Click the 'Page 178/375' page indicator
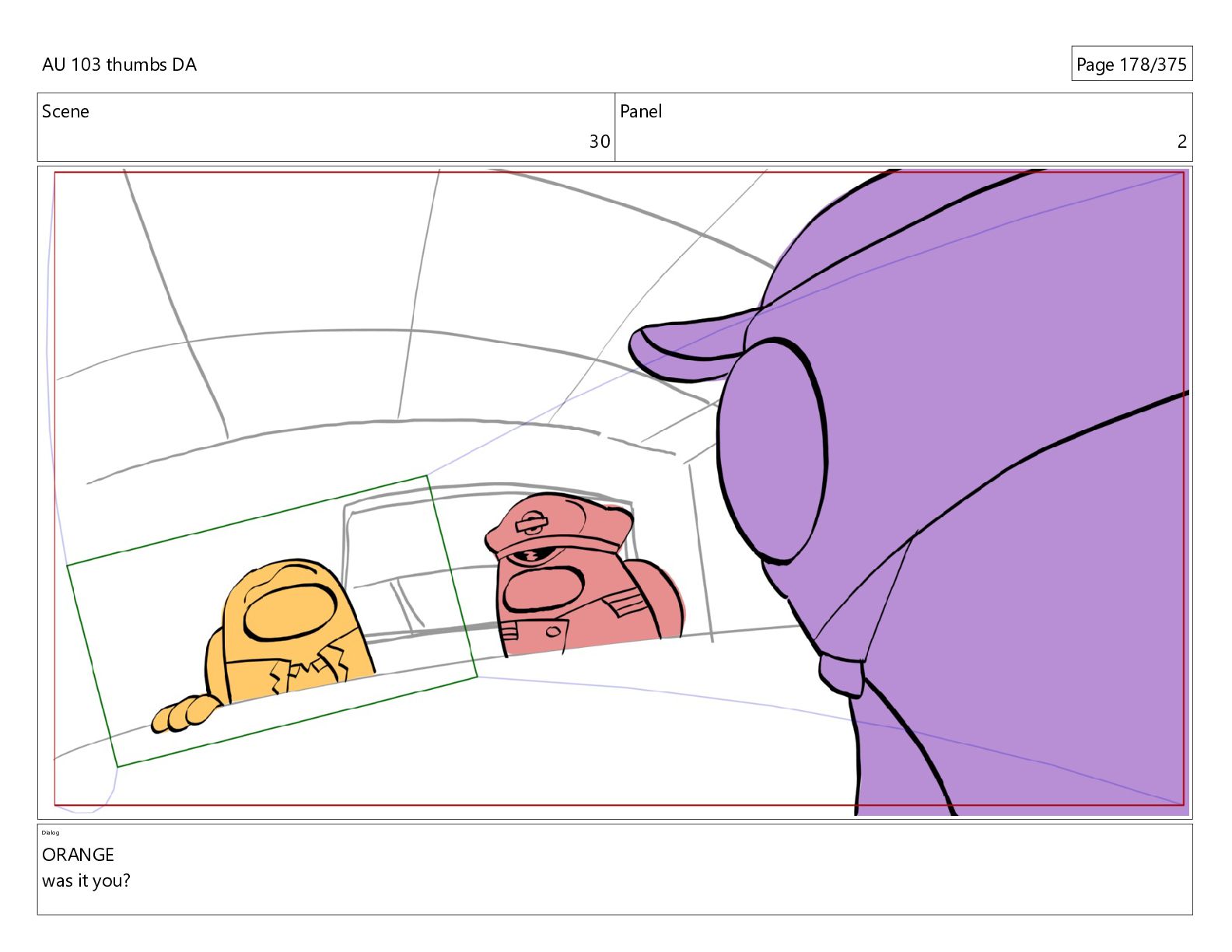The height and width of the screenshot is (952, 1232). coord(1131,64)
